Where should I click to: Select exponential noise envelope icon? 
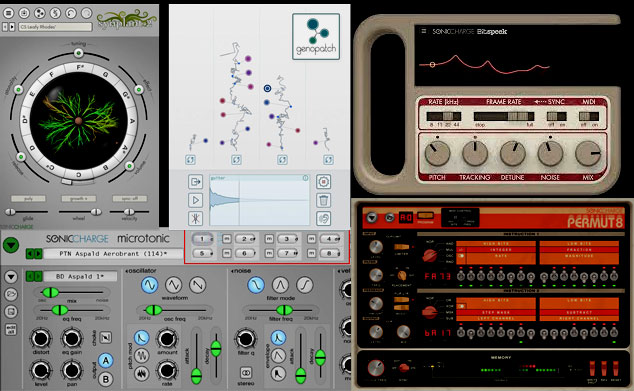tap(278, 337)
